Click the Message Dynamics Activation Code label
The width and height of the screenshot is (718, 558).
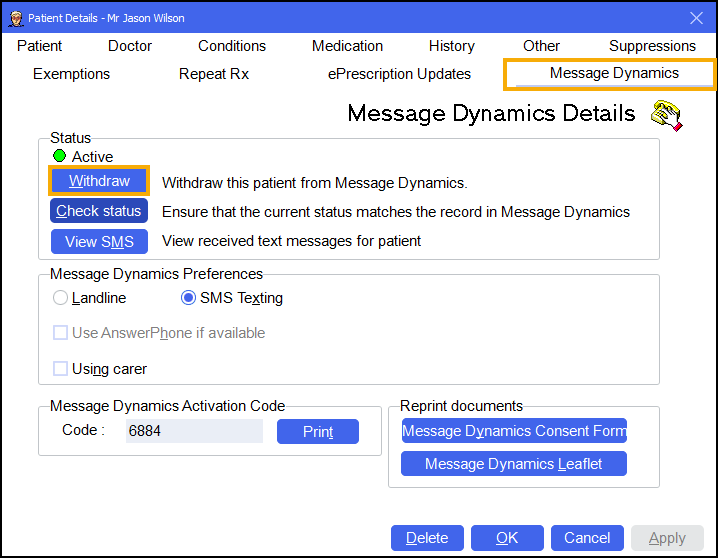point(167,406)
